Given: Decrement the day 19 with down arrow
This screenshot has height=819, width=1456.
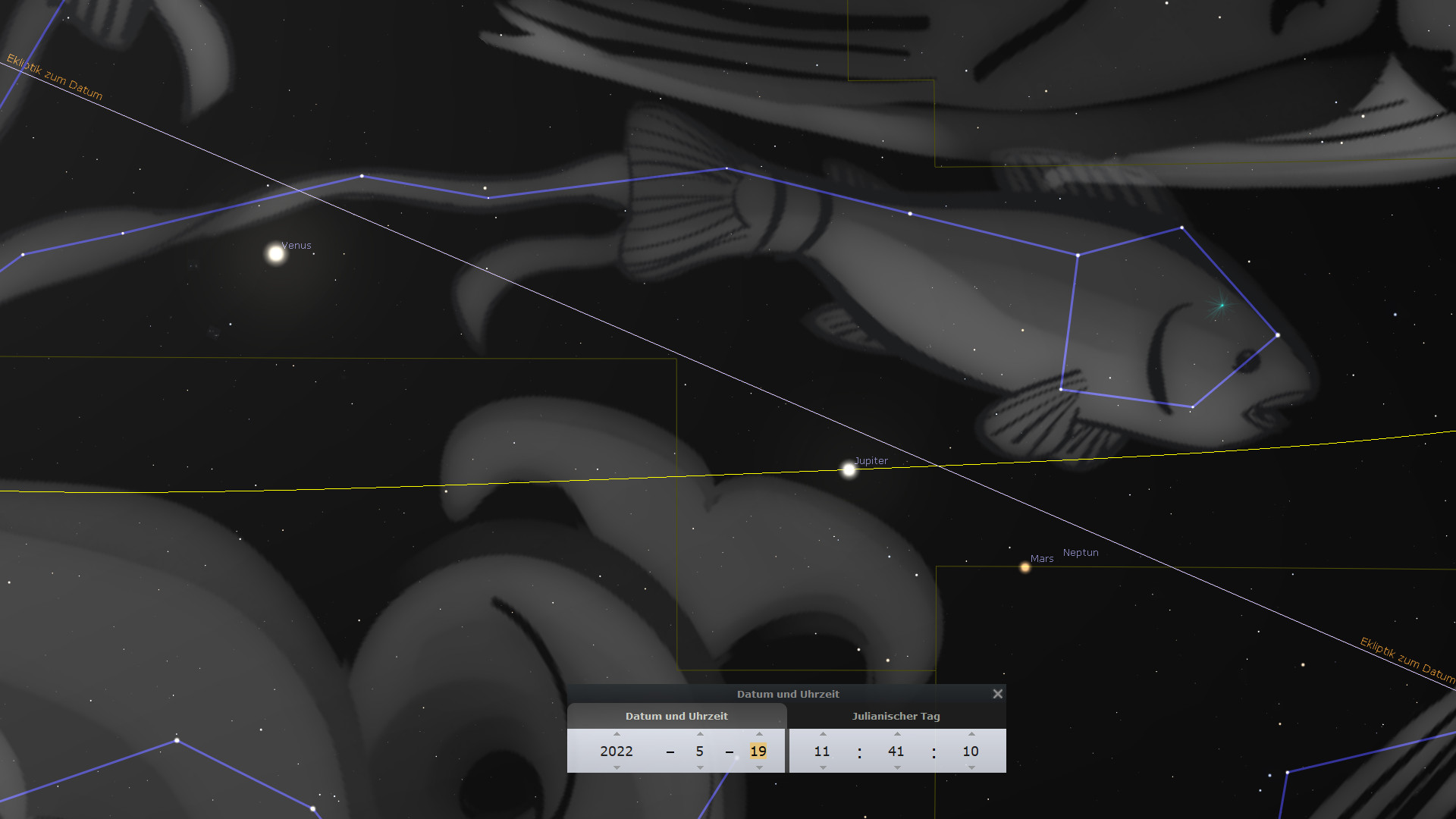Looking at the screenshot, I should click(x=759, y=767).
